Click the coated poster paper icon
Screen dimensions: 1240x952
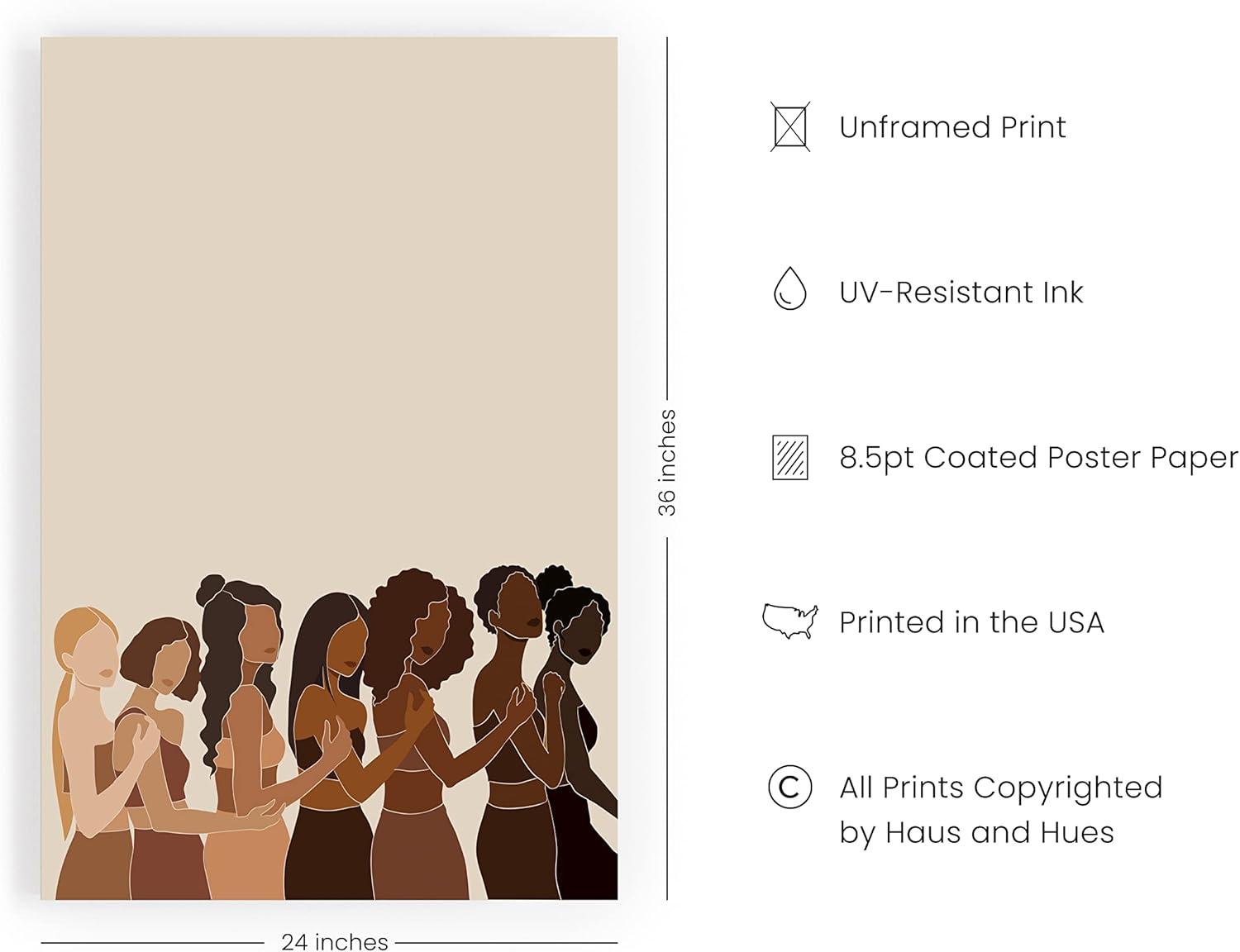pyautogui.click(x=789, y=457)
